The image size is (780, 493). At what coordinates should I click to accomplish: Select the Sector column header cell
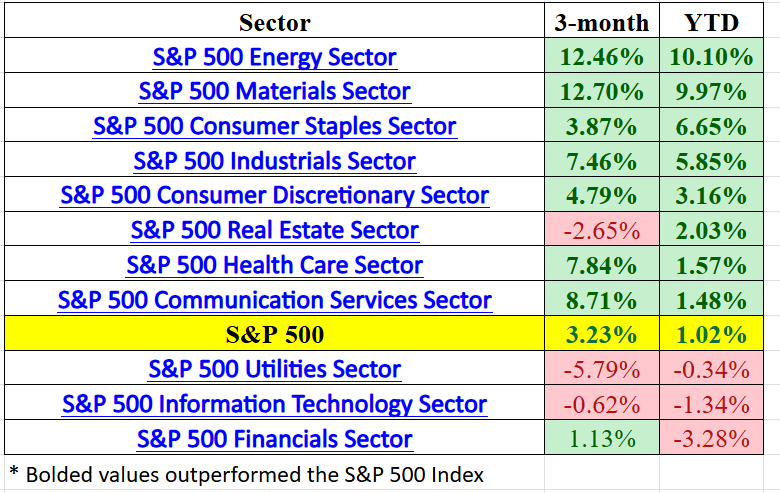click(x=275, y=22)
